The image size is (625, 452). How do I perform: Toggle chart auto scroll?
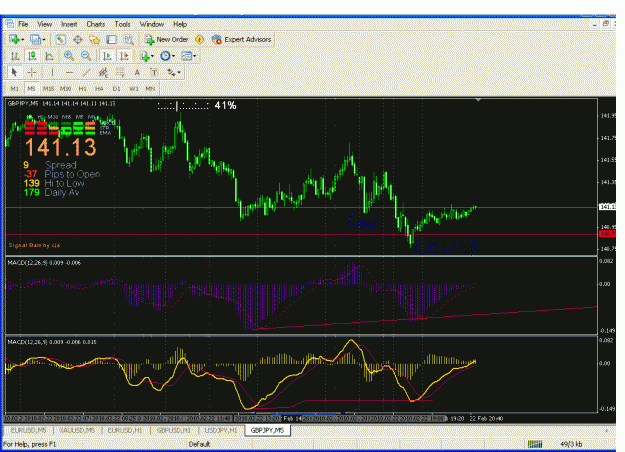coord(107,56)
